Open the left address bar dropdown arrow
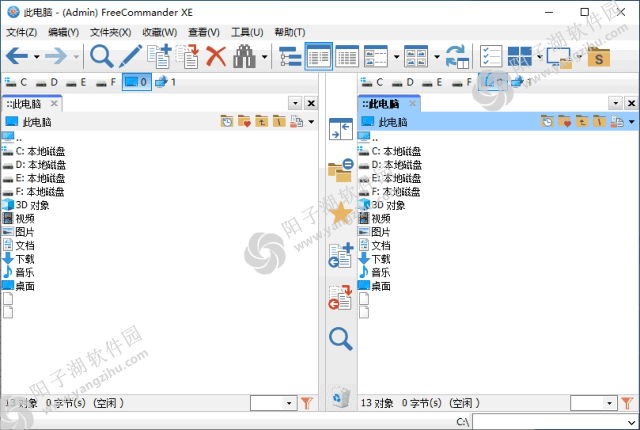This screenshot has width=640, height=430. (x=311, y=122)
